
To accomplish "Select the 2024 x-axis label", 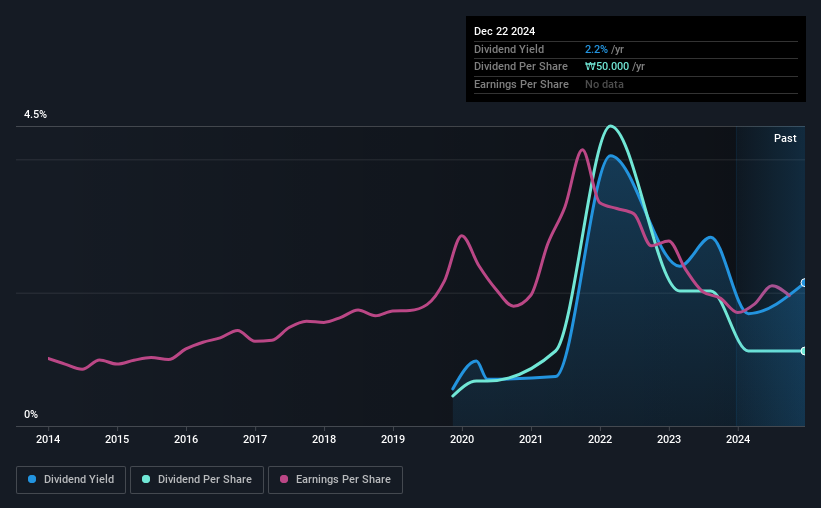I will click(x=738, y=439).
